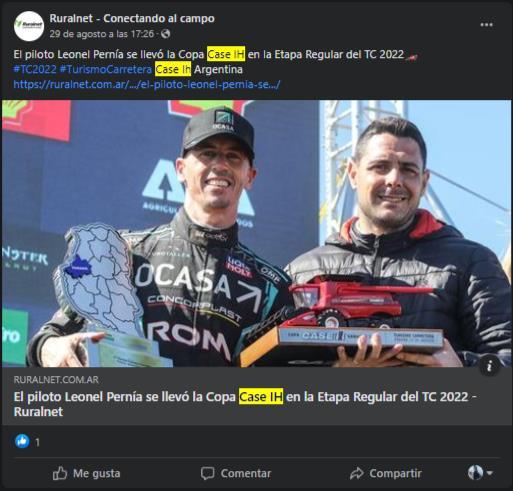Click the info icon on link preview
Viewport: 513px width, 491px height.
489,367
